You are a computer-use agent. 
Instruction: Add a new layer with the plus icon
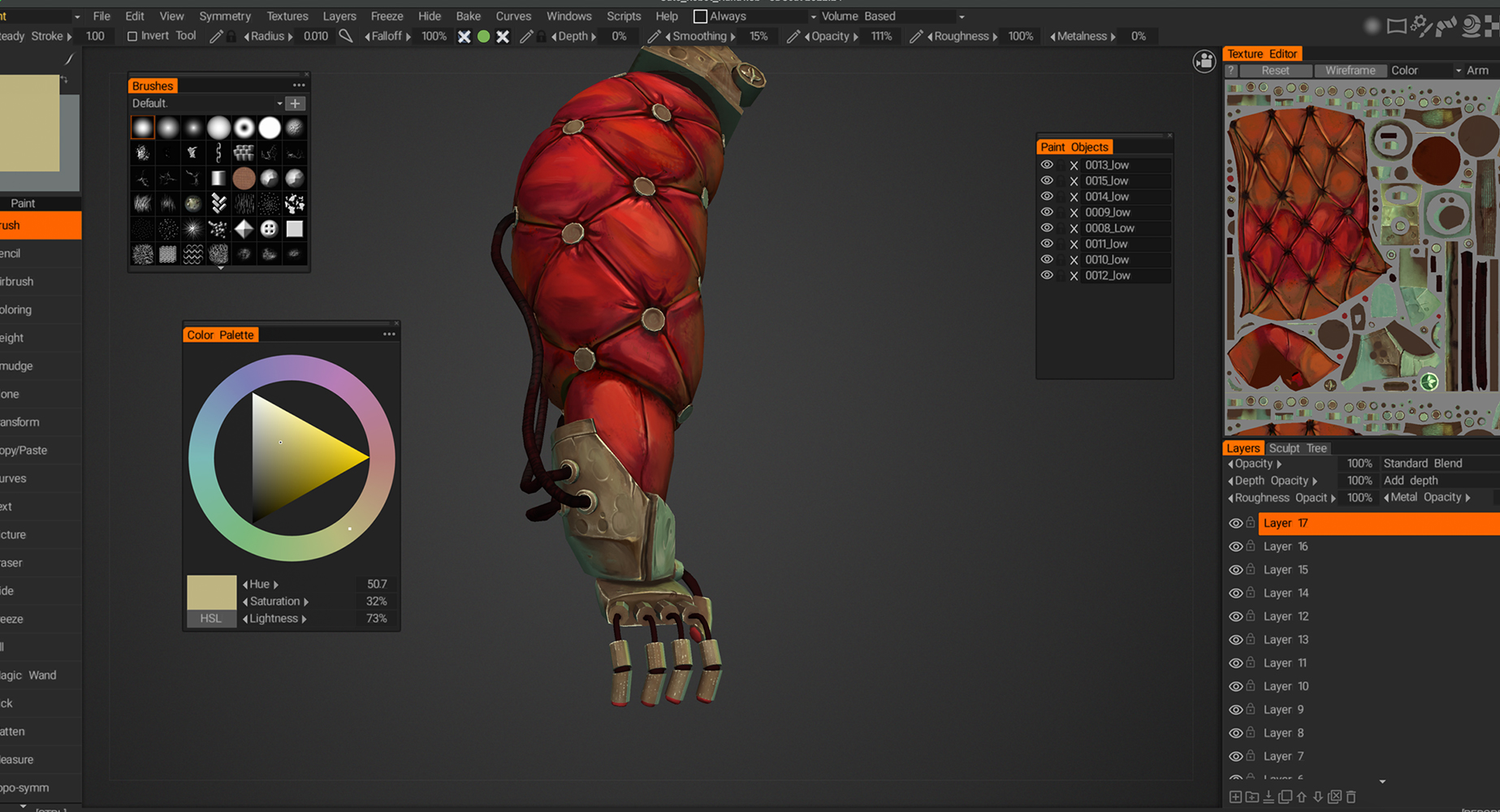[x=1235, y=797]
